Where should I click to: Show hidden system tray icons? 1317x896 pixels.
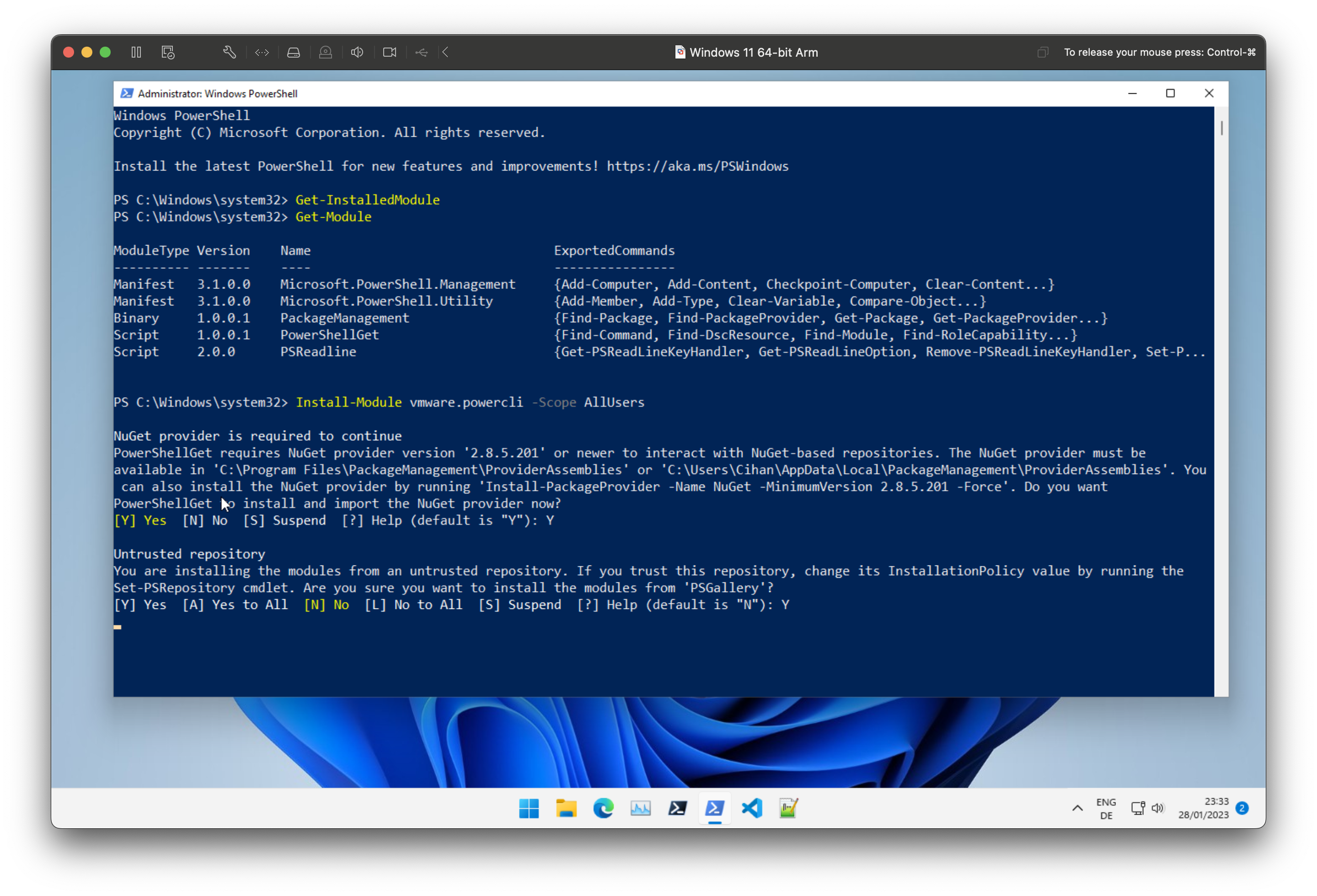pyautogui.click(x=1077, y=808)
